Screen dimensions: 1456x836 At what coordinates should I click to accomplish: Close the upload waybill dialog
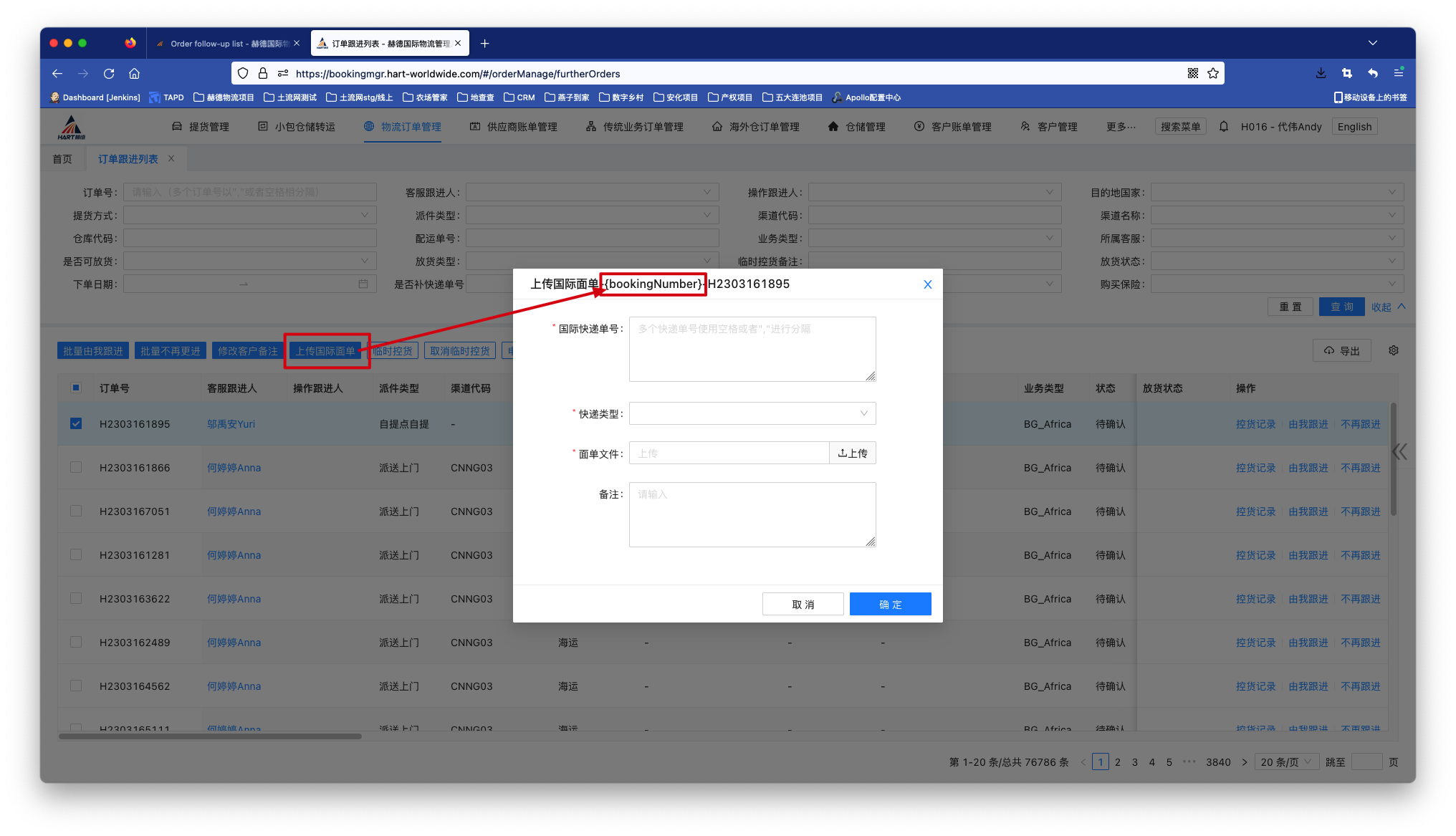927,284
